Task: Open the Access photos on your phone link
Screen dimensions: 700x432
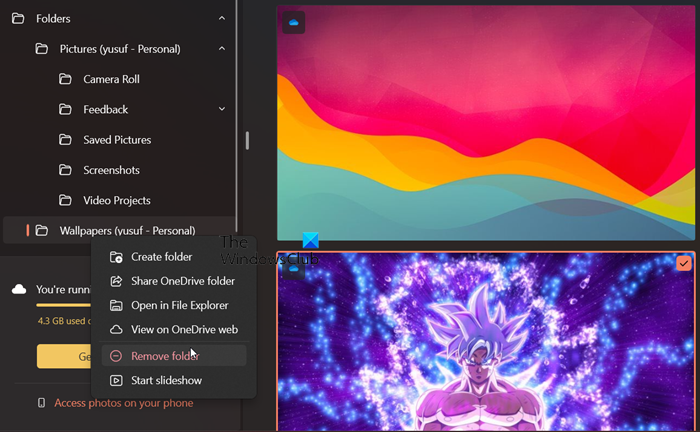Action: 124,403
